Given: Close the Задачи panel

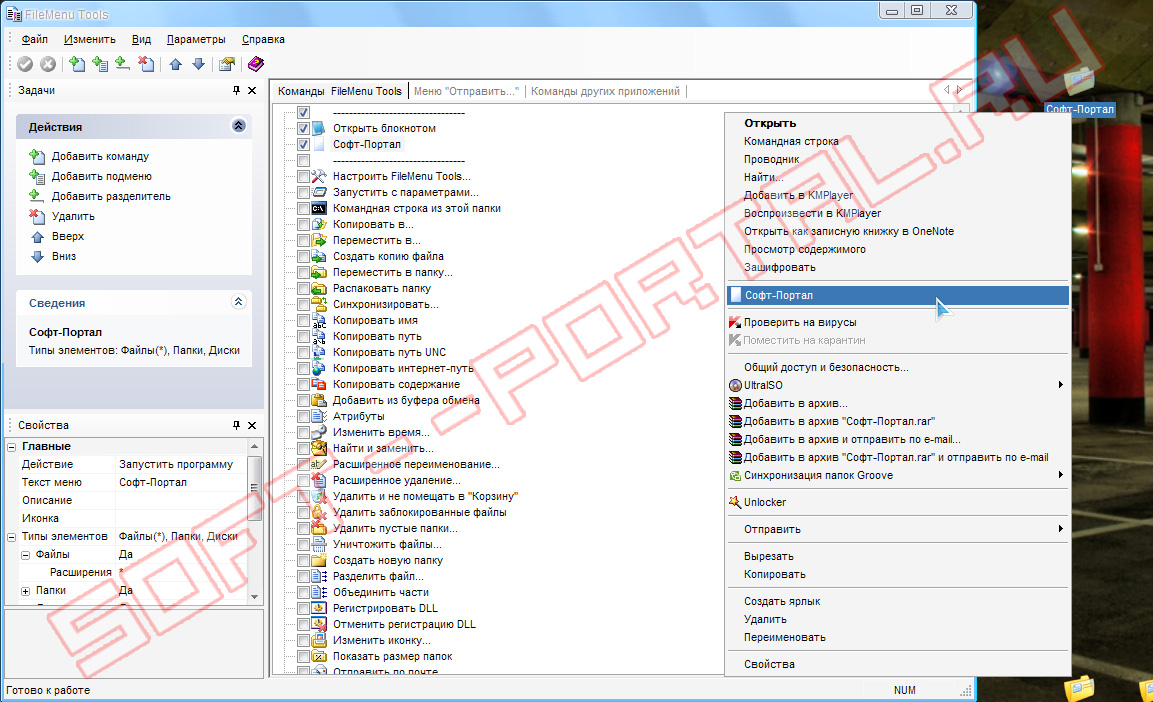Looking at the screenshot, I should click(252, 90).
